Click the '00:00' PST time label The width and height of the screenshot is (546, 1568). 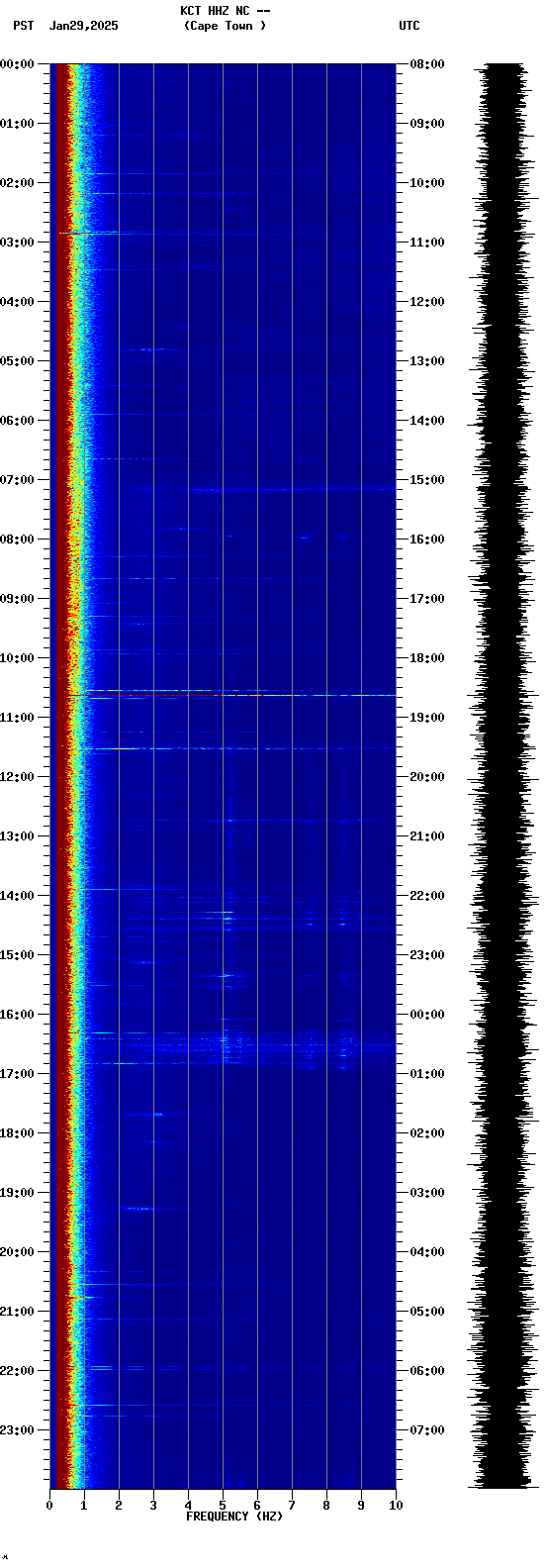(17, 64)
